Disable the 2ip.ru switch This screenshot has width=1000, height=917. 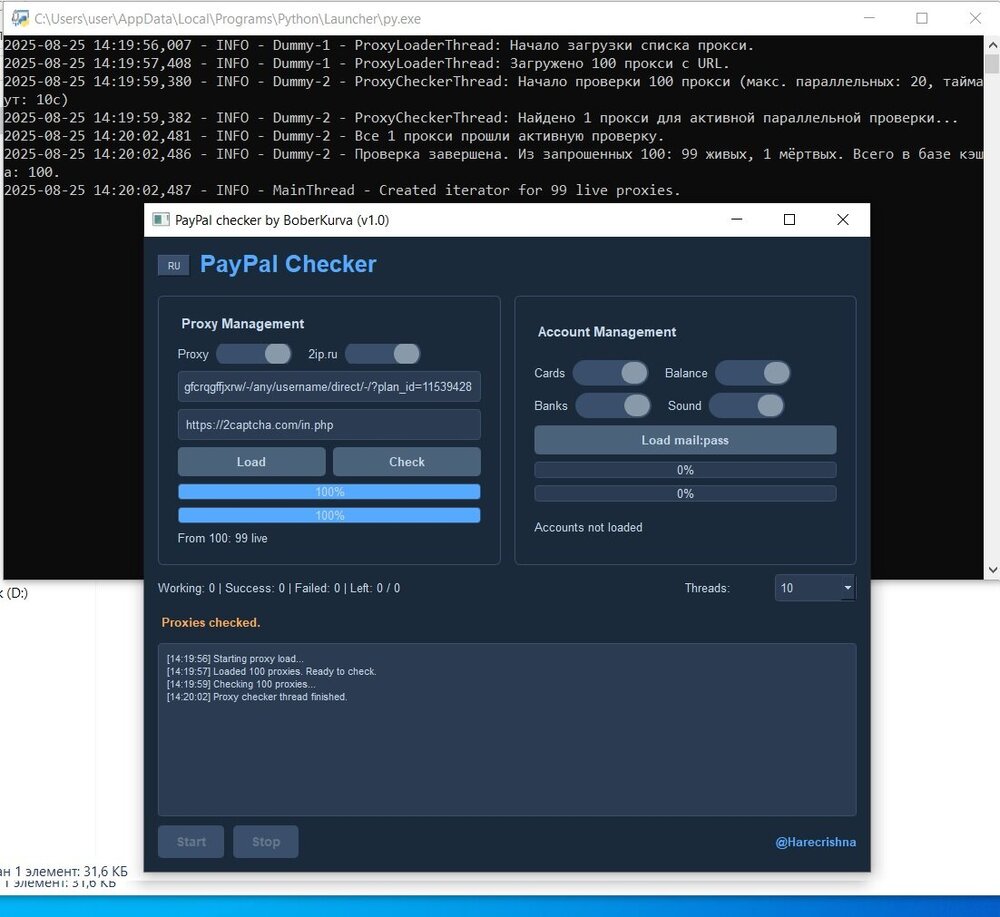[x=383, y=354]
